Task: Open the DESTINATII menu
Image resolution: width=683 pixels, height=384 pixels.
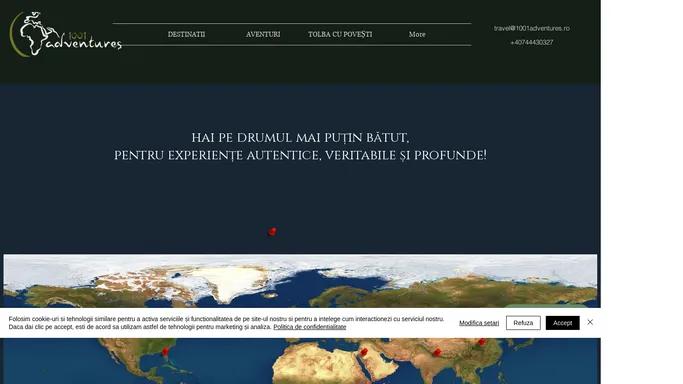Action: point(186,34)
